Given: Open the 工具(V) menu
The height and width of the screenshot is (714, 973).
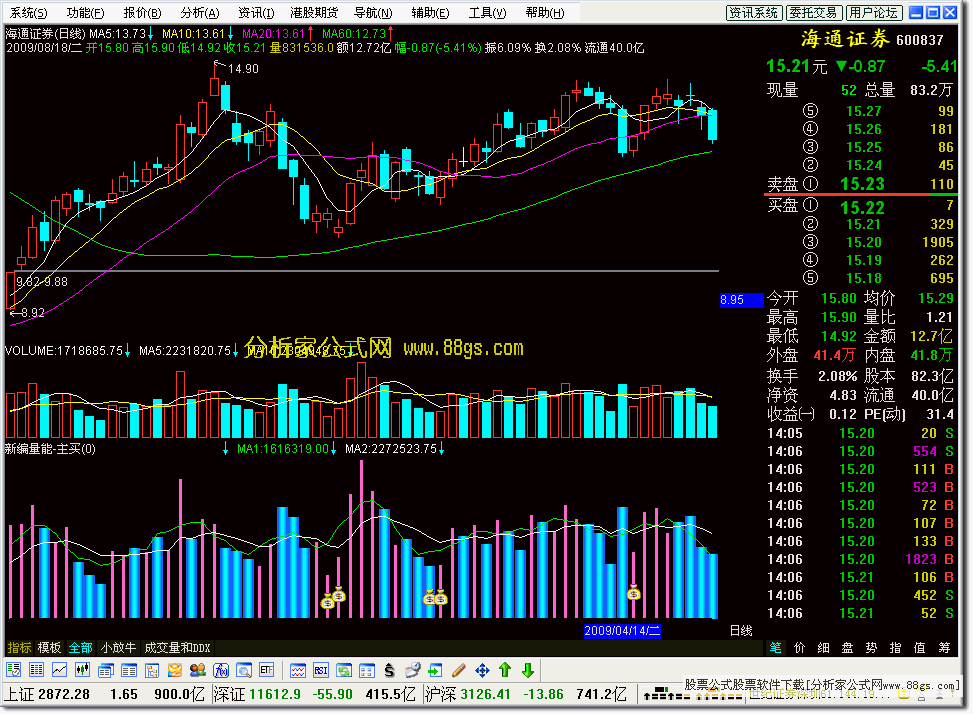Looking at the screenshot, I should pos(487,12).
